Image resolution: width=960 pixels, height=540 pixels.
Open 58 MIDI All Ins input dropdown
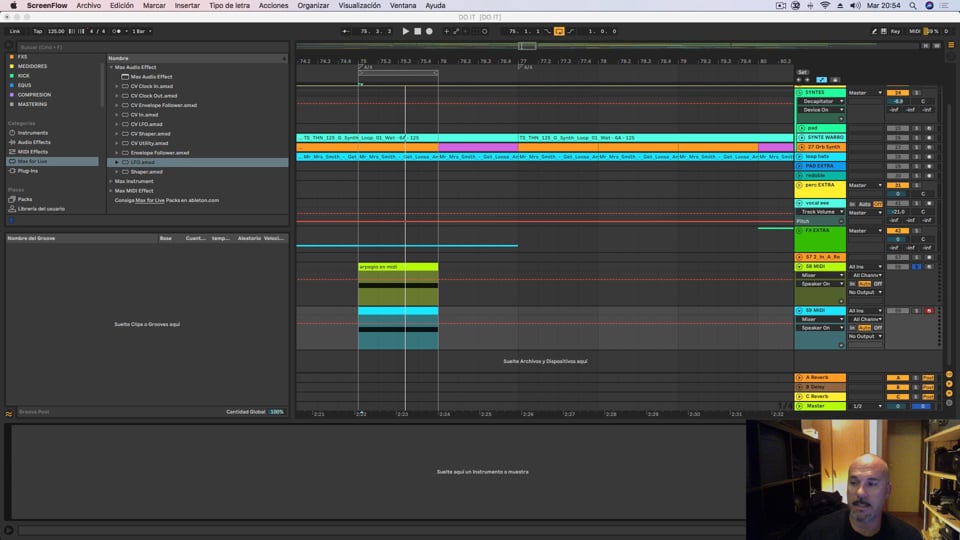click(x=865, y=267)
